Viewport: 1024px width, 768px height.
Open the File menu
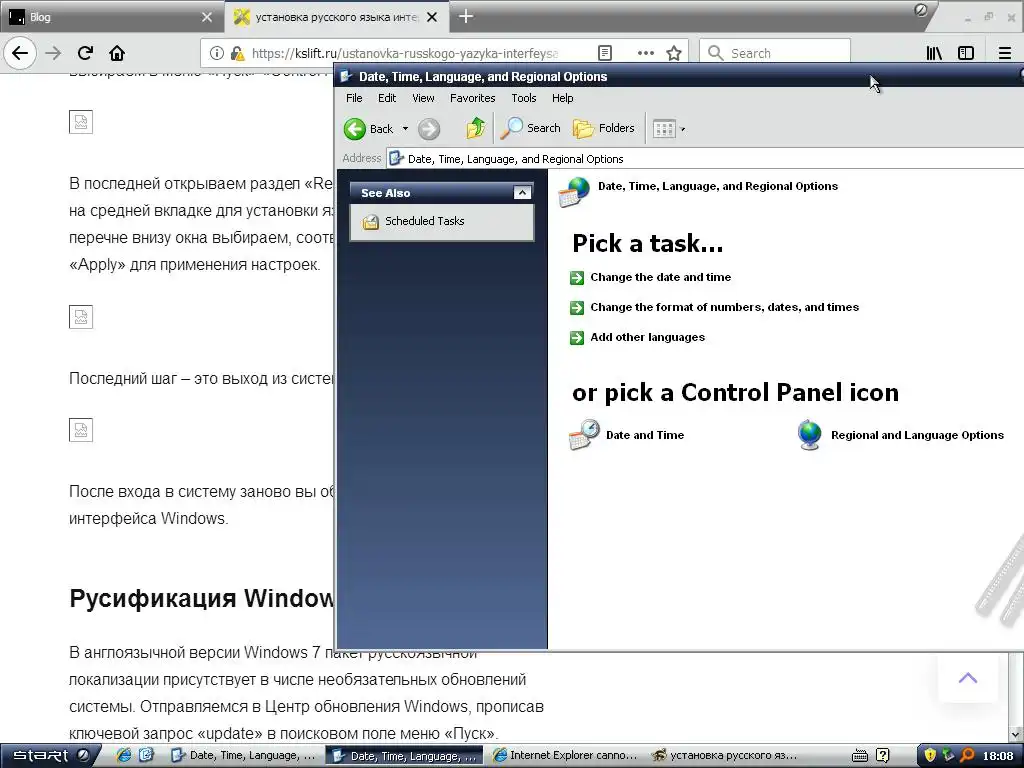(354, 98)
